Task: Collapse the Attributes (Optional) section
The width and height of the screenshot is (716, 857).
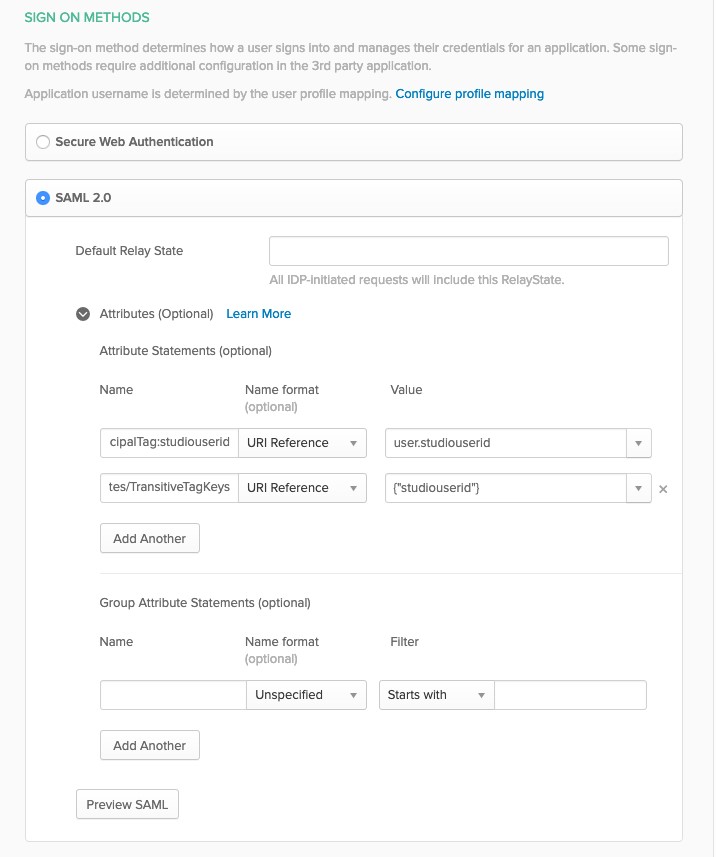Action: pos(83,314)
